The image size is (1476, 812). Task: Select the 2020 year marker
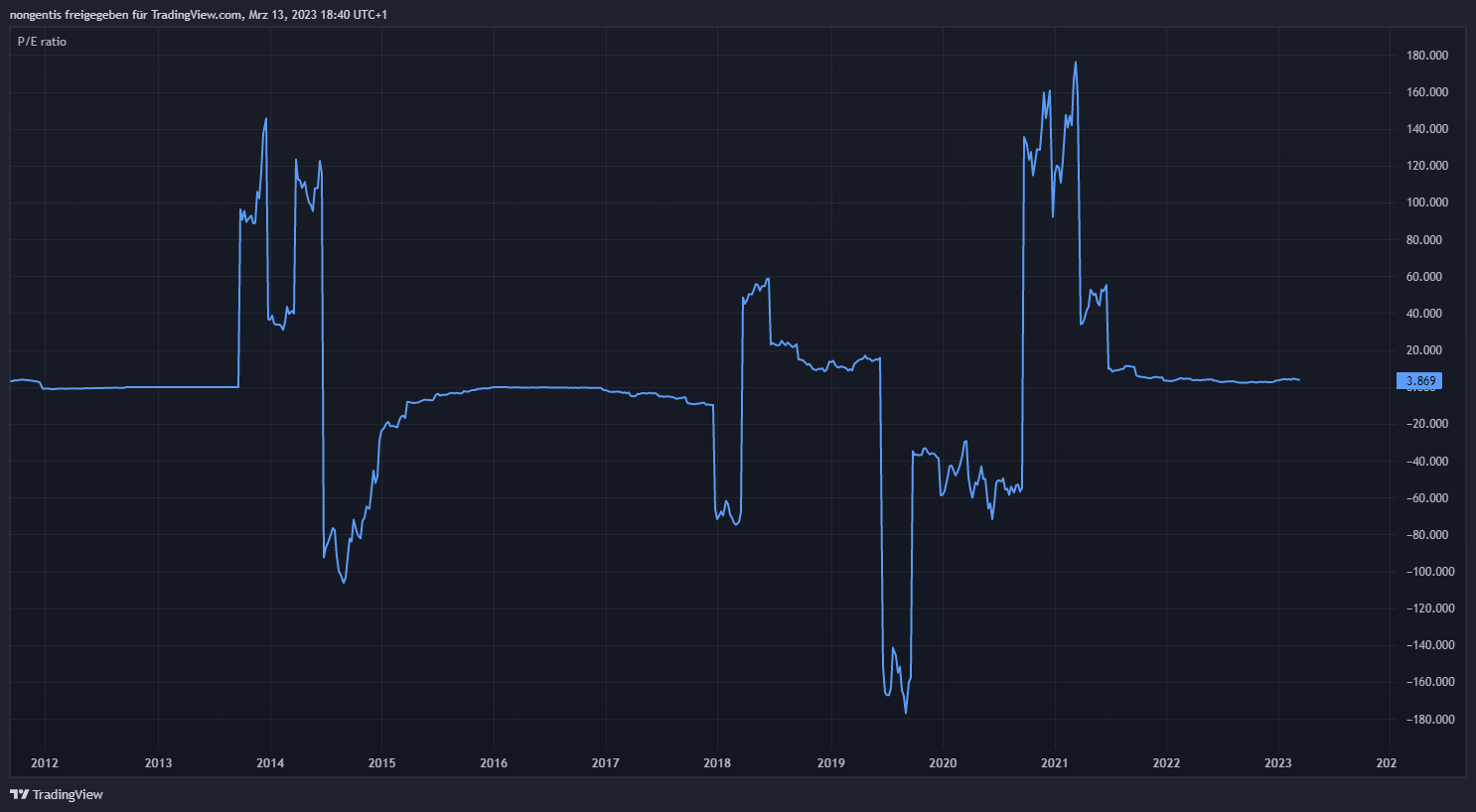tap(943, 763)
